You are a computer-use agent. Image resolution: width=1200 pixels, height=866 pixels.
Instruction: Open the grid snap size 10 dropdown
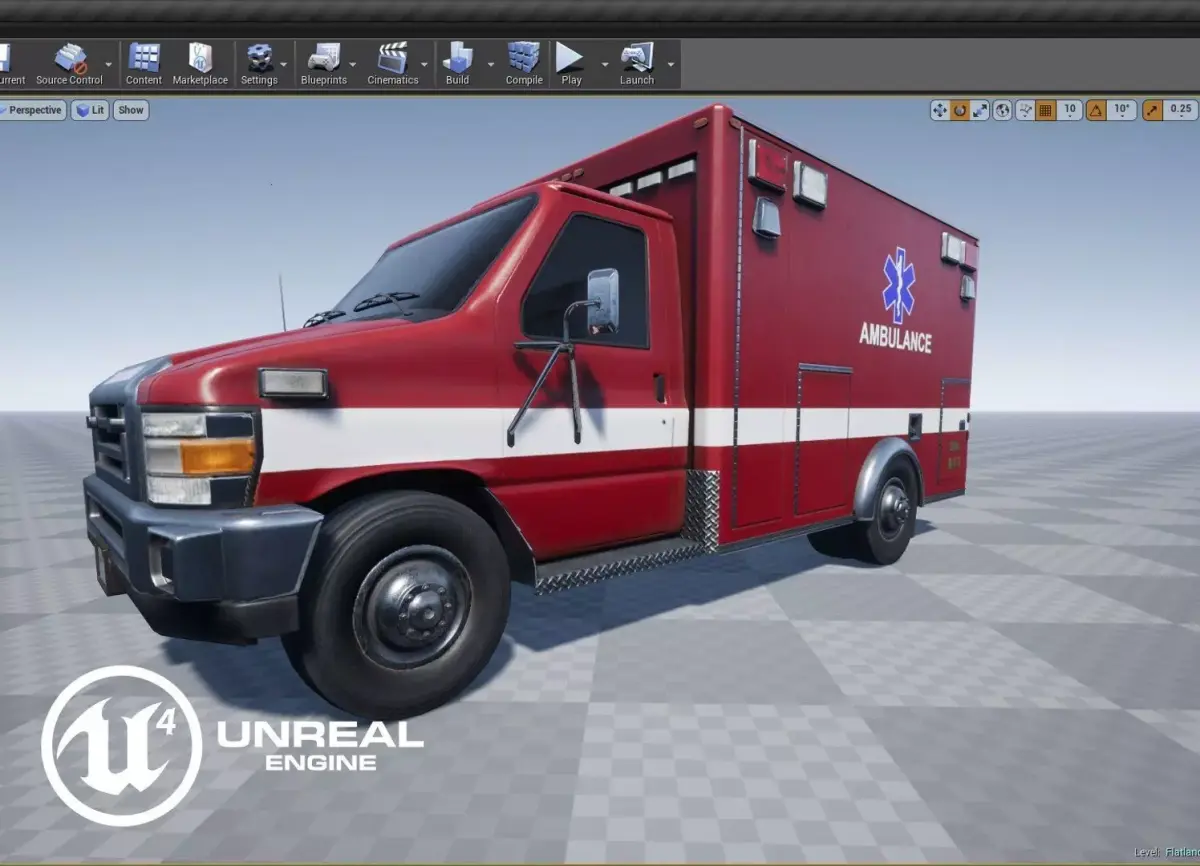(1070, 110)
